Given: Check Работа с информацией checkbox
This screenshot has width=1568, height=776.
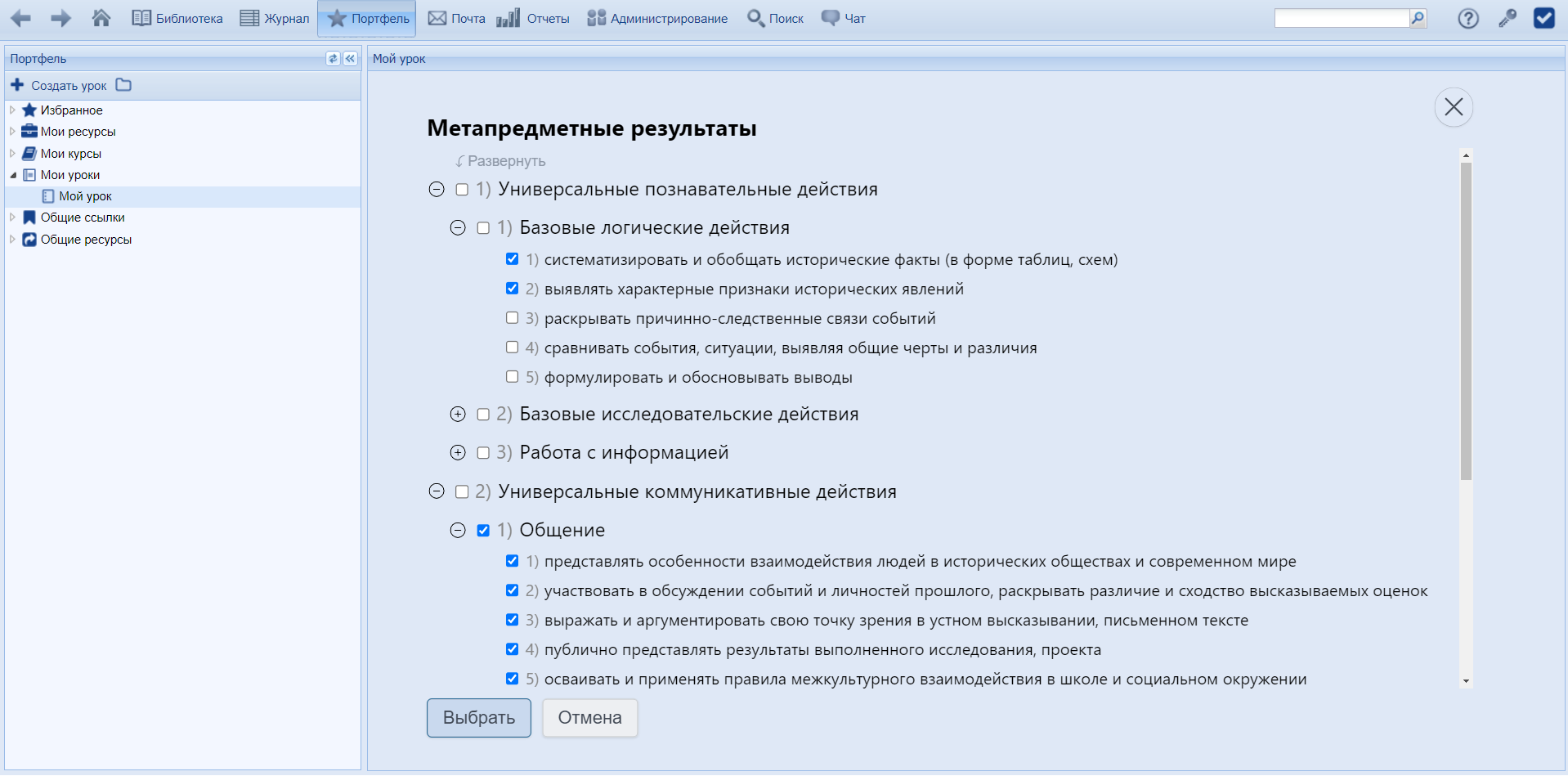Looking at the screenshot, I should click(483, 453).
